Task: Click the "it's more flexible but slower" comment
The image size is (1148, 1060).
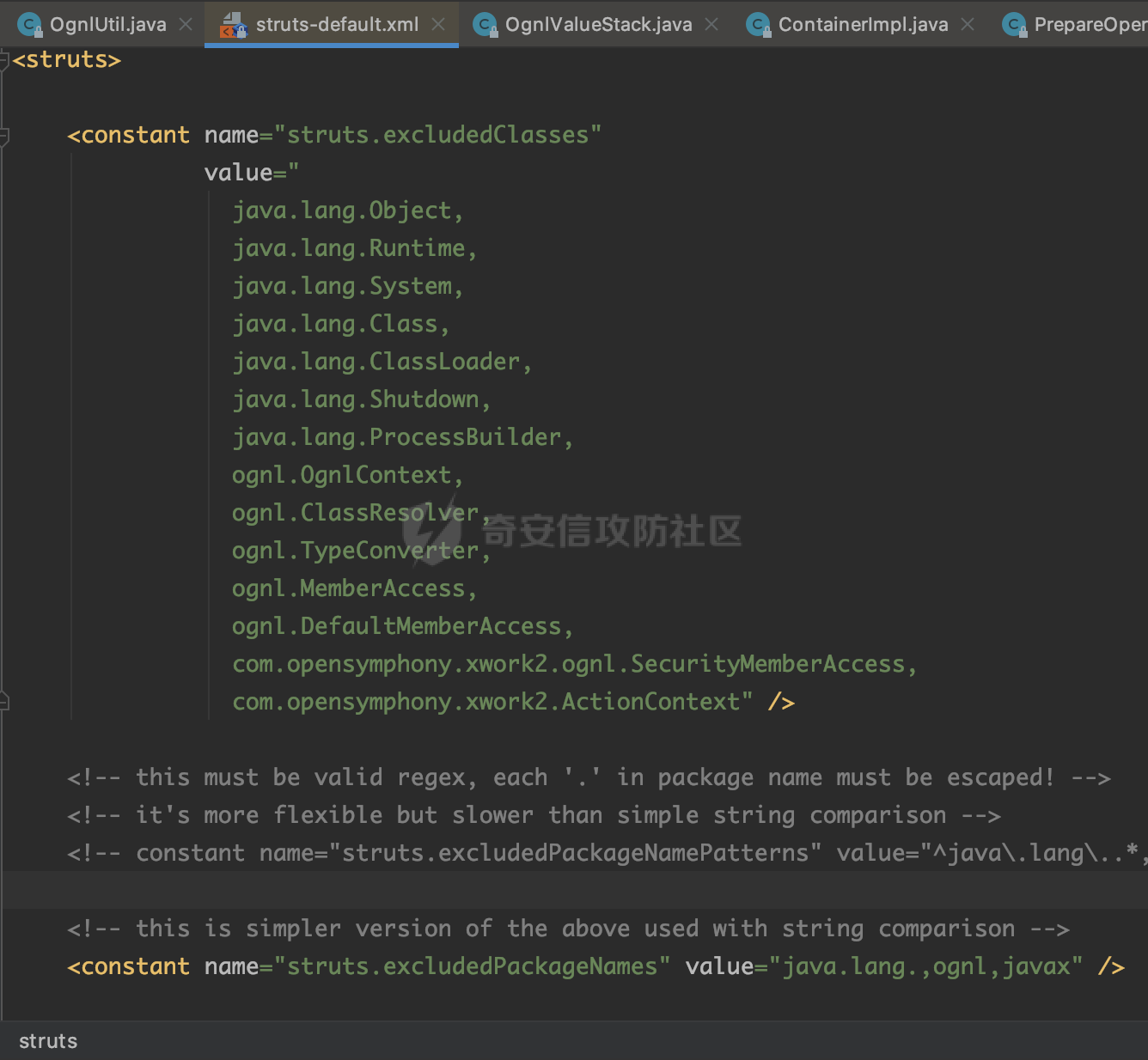Action: tap(534, 815)
